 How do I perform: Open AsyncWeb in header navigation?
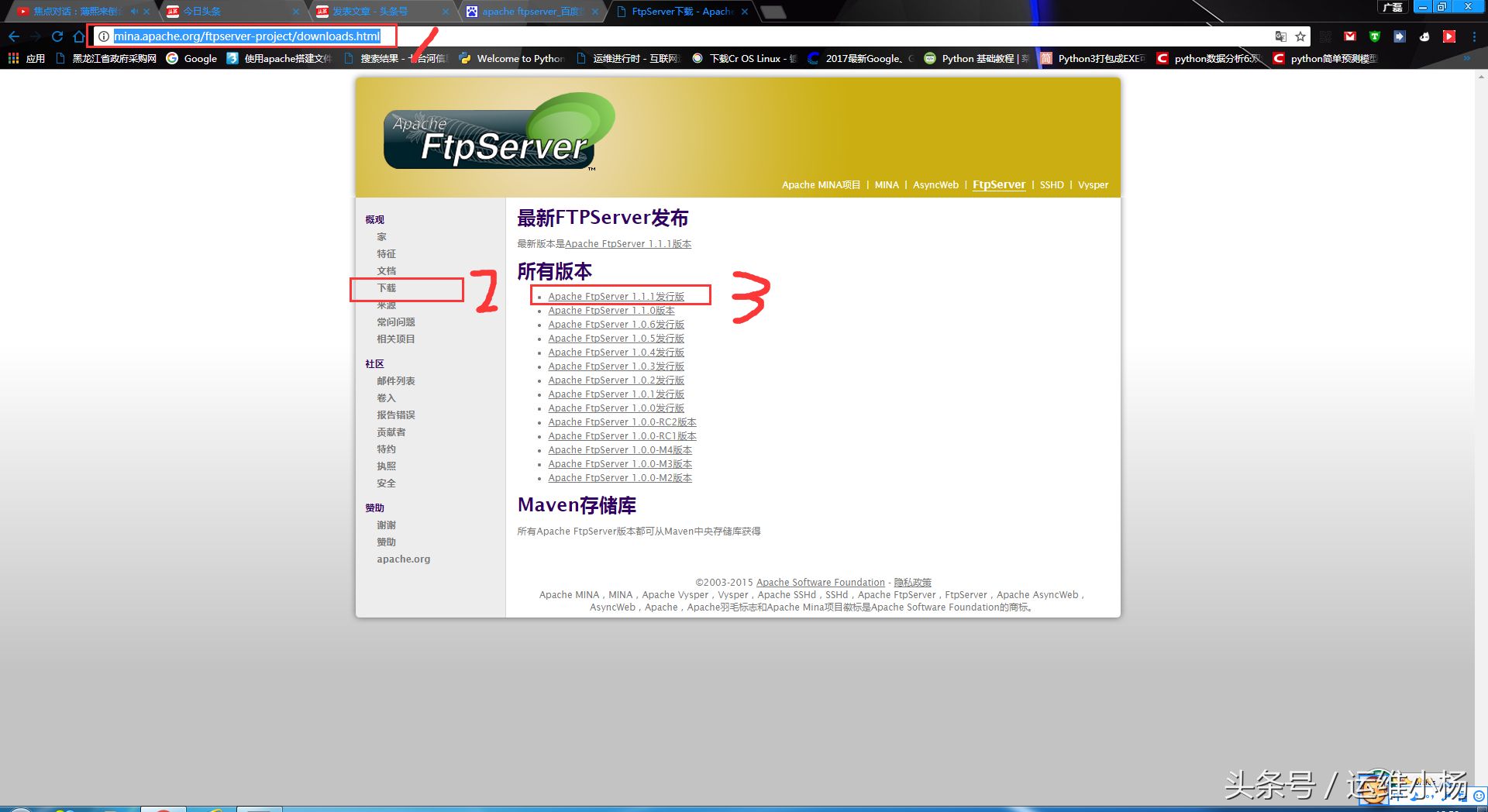click(935, 185)
